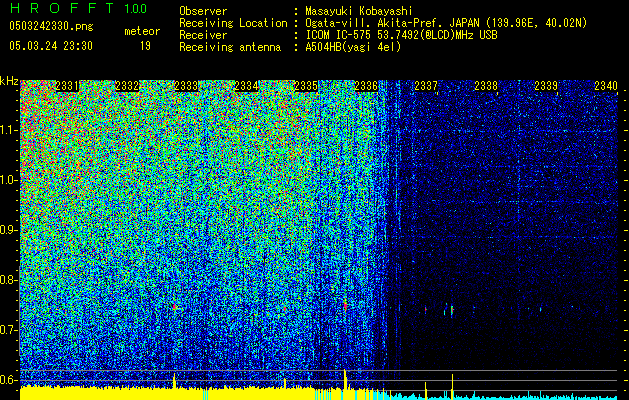Click the 2336 time marker
Viewport: 629px width, 400px height.
[x=366, y=86]
